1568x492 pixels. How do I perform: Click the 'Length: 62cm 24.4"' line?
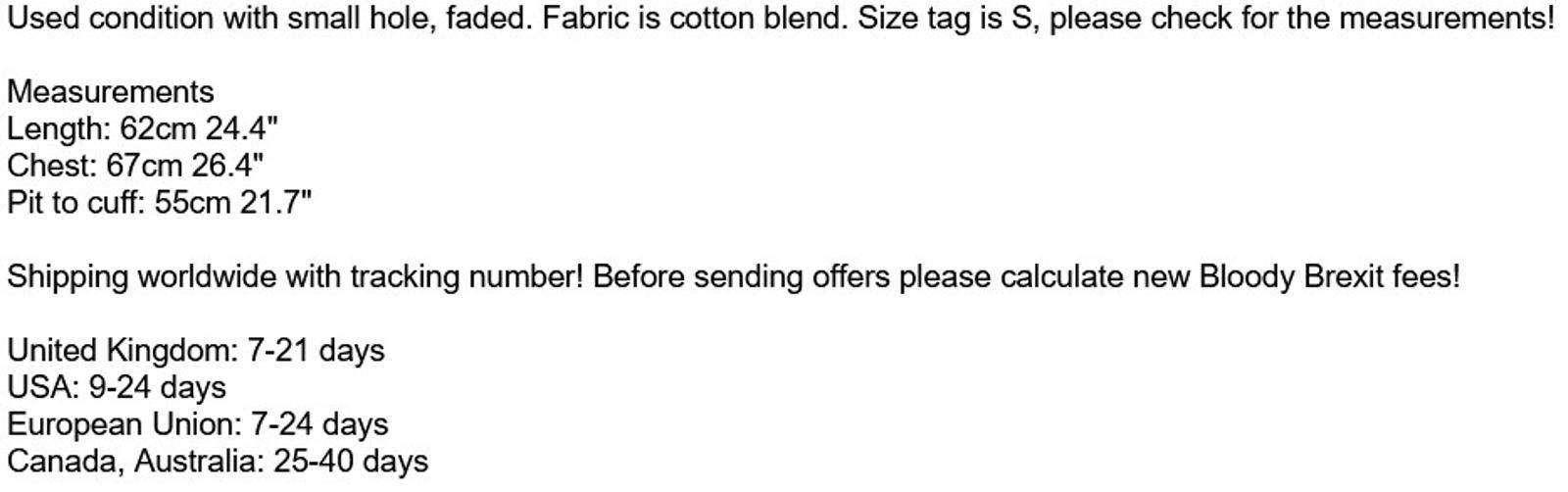point(142,129)
